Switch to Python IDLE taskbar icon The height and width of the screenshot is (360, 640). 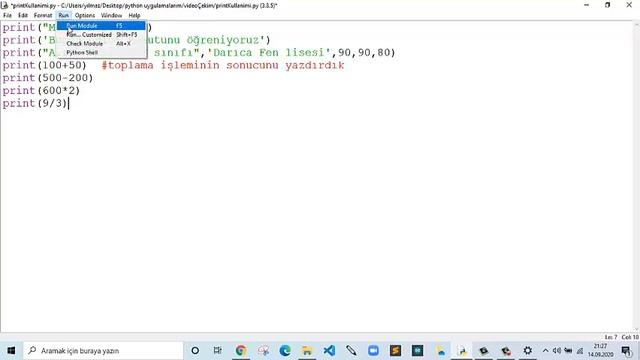click(462, 351)
